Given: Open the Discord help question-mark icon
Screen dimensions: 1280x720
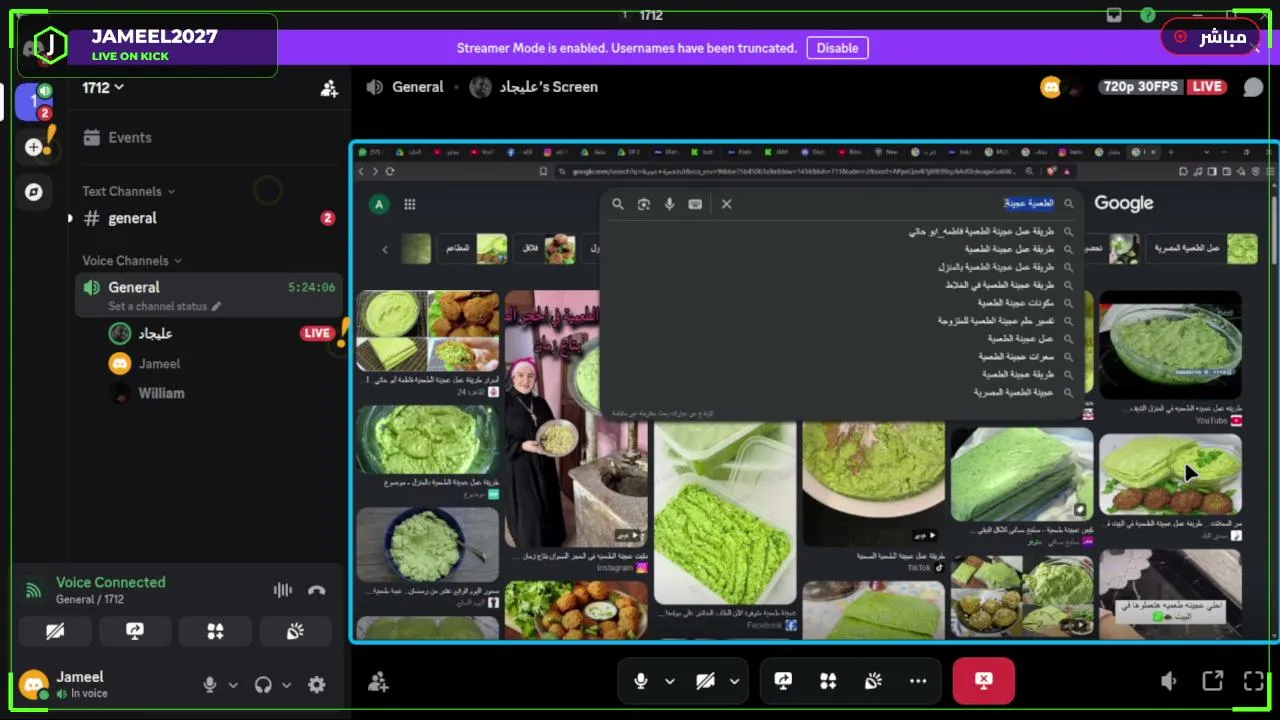Looking at the screenshot, I should 1148,15.
